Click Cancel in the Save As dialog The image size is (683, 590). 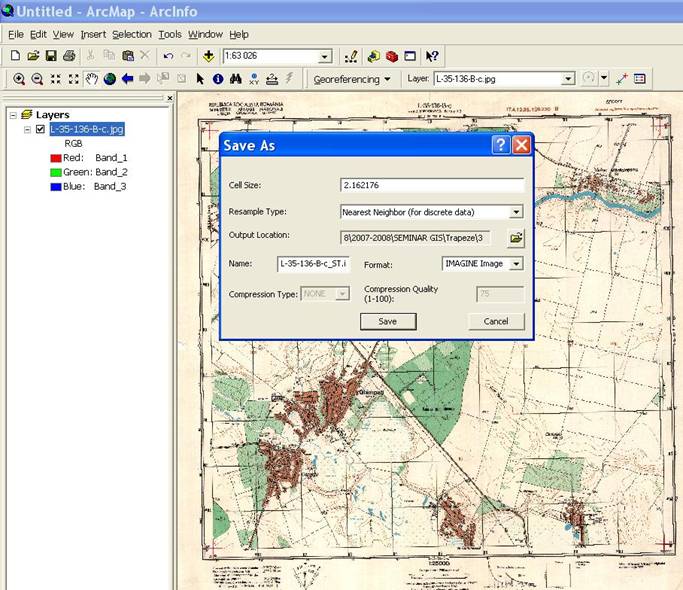click(x=495, y=321)
